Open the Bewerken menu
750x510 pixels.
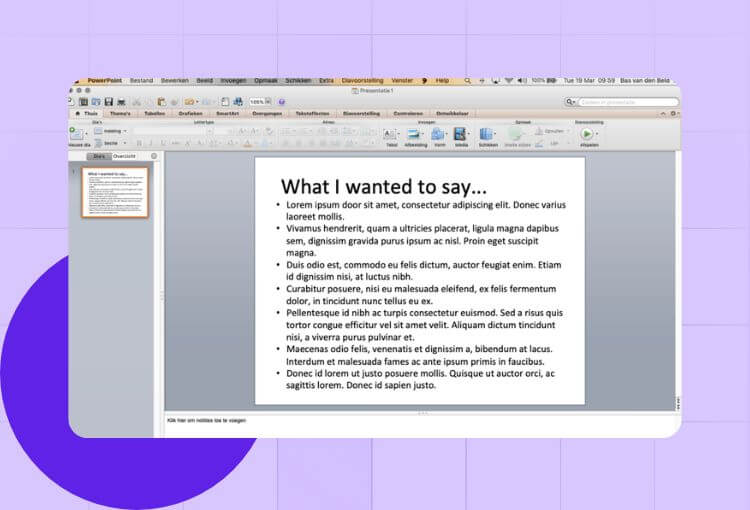pos(175,80)
